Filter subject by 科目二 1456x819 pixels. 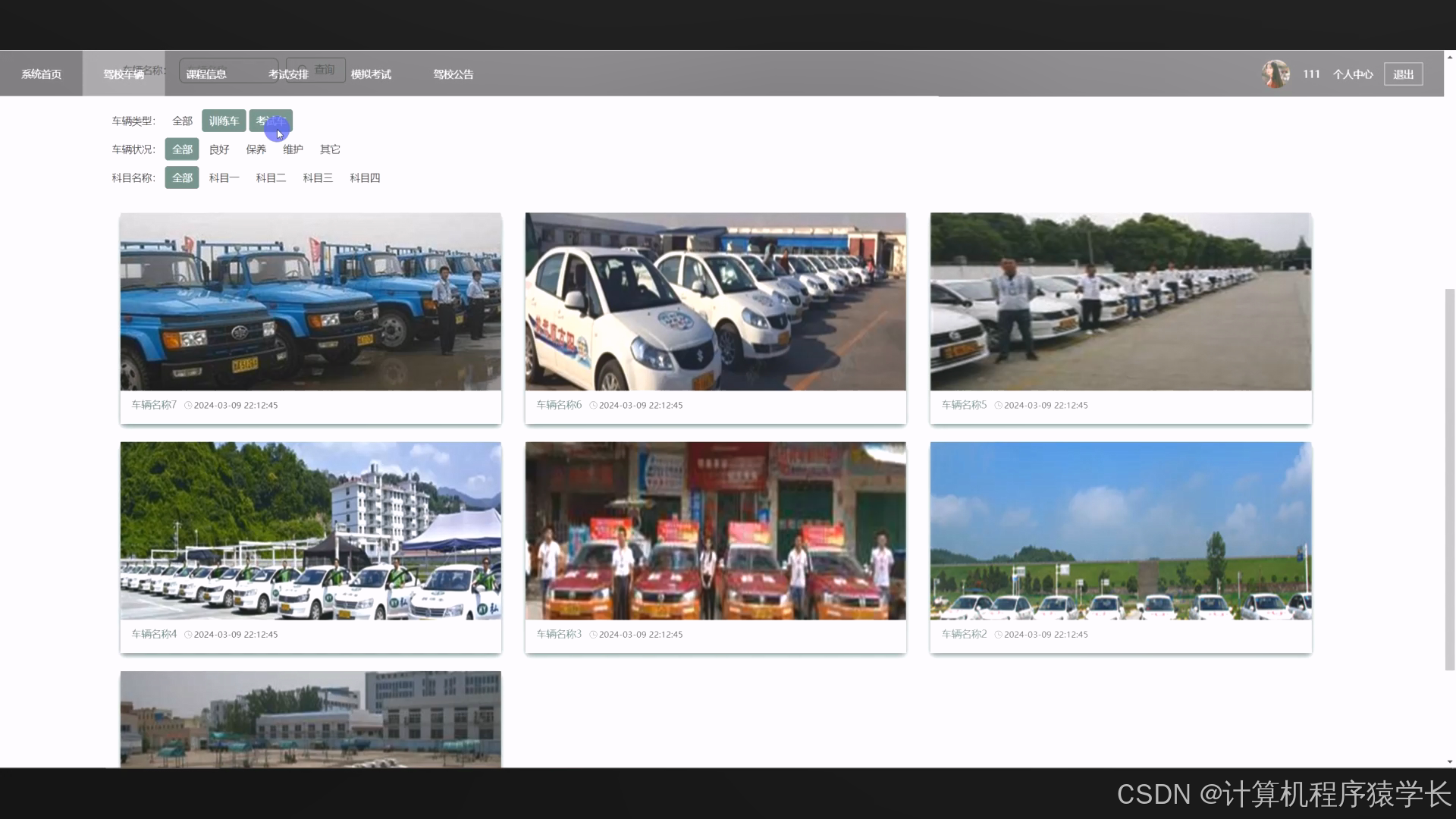[271, 177]
